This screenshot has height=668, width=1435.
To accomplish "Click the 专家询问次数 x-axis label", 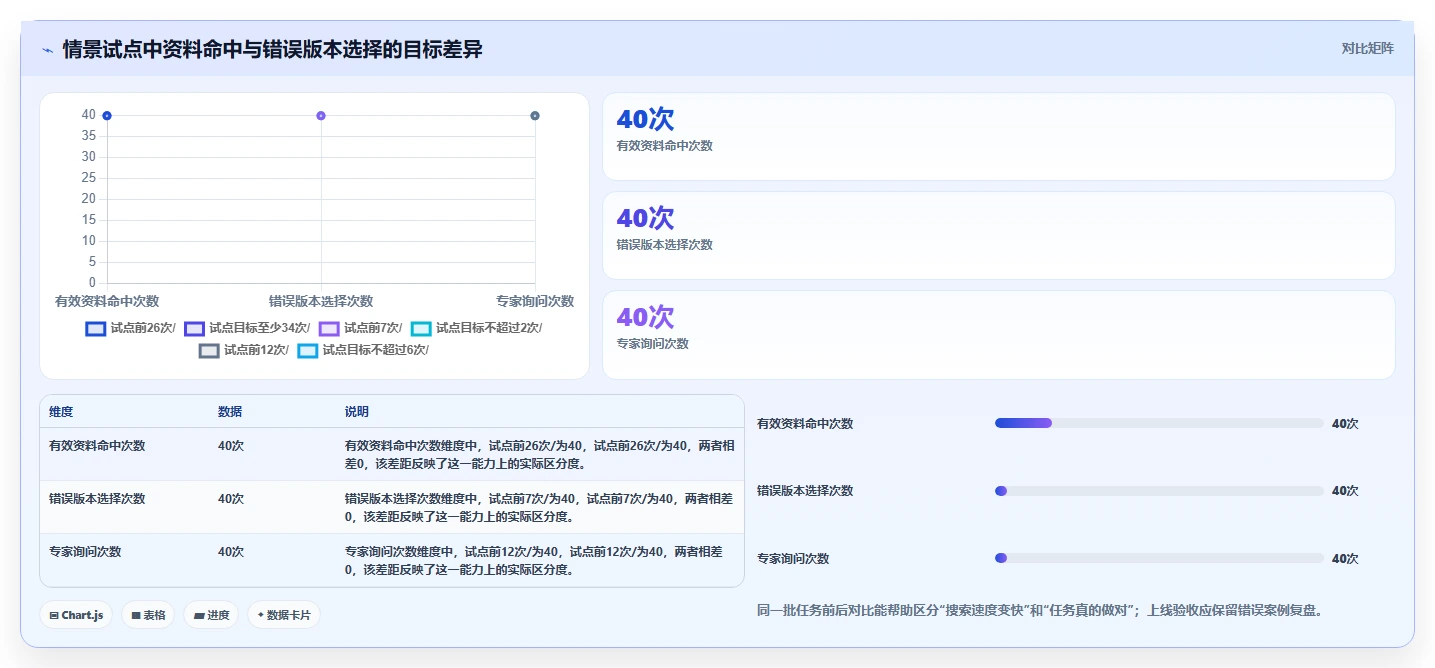I will click(x=535, y=301).
